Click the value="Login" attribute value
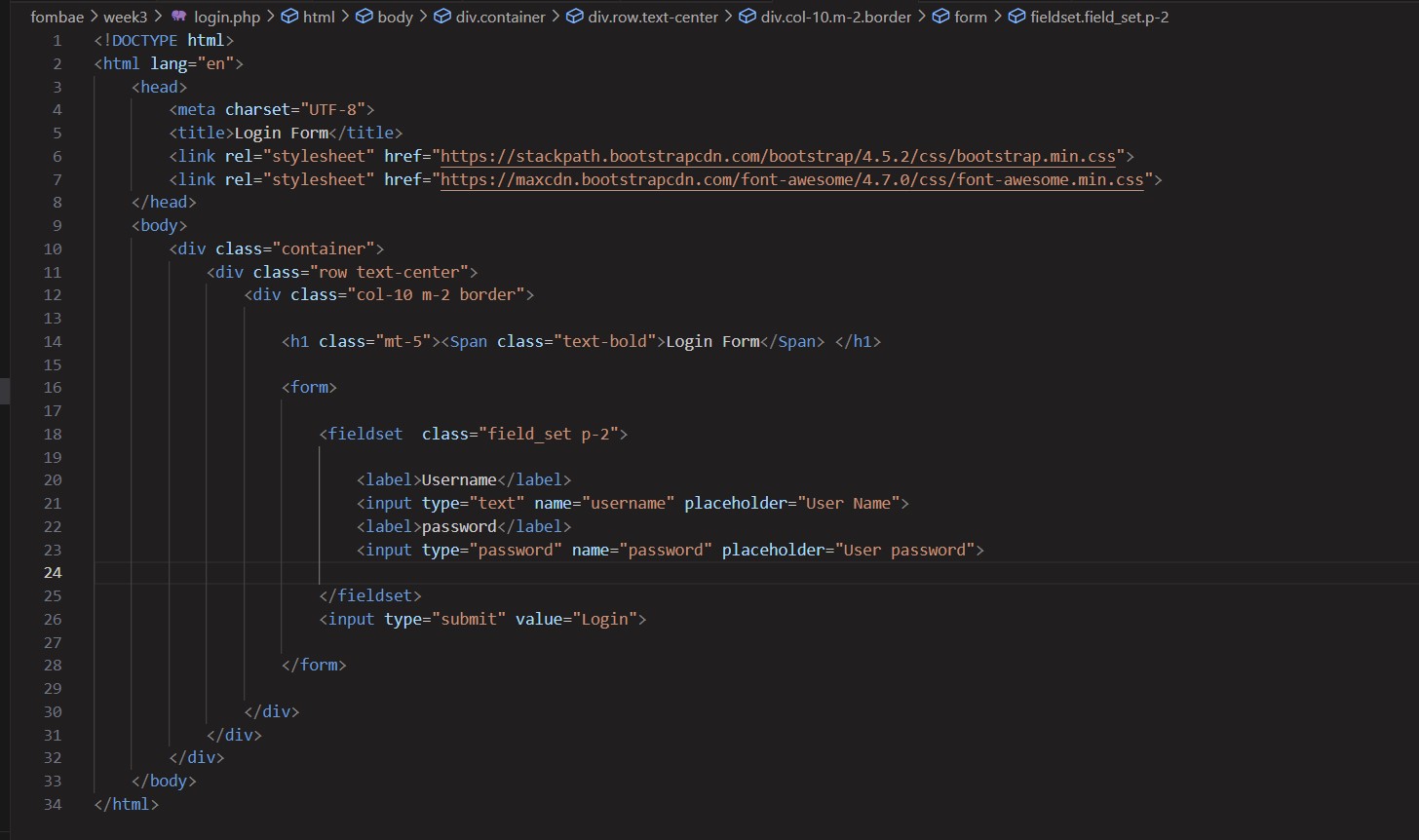The image size is (1419, 840). point(605,619)
